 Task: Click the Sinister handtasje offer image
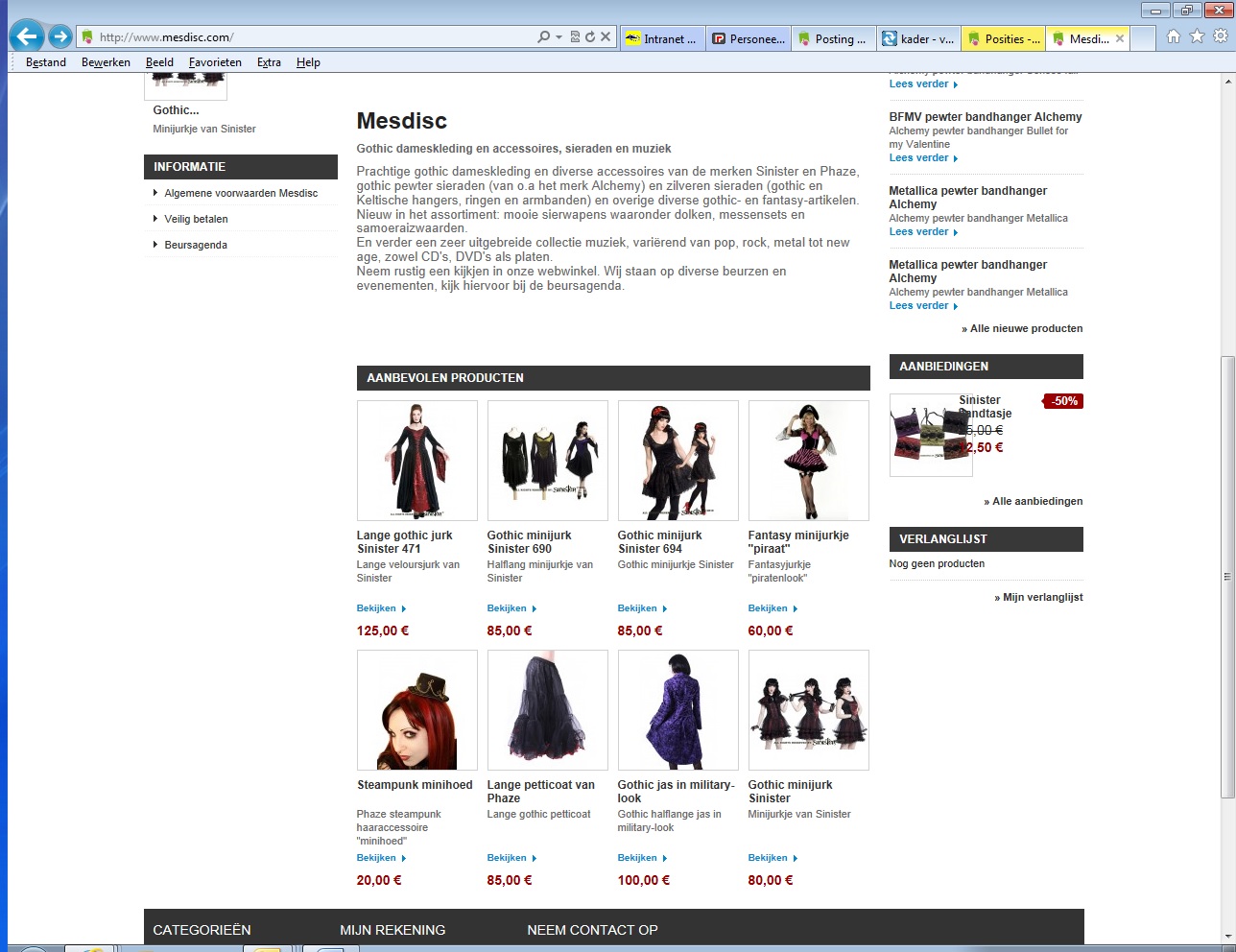click(931, 435)
